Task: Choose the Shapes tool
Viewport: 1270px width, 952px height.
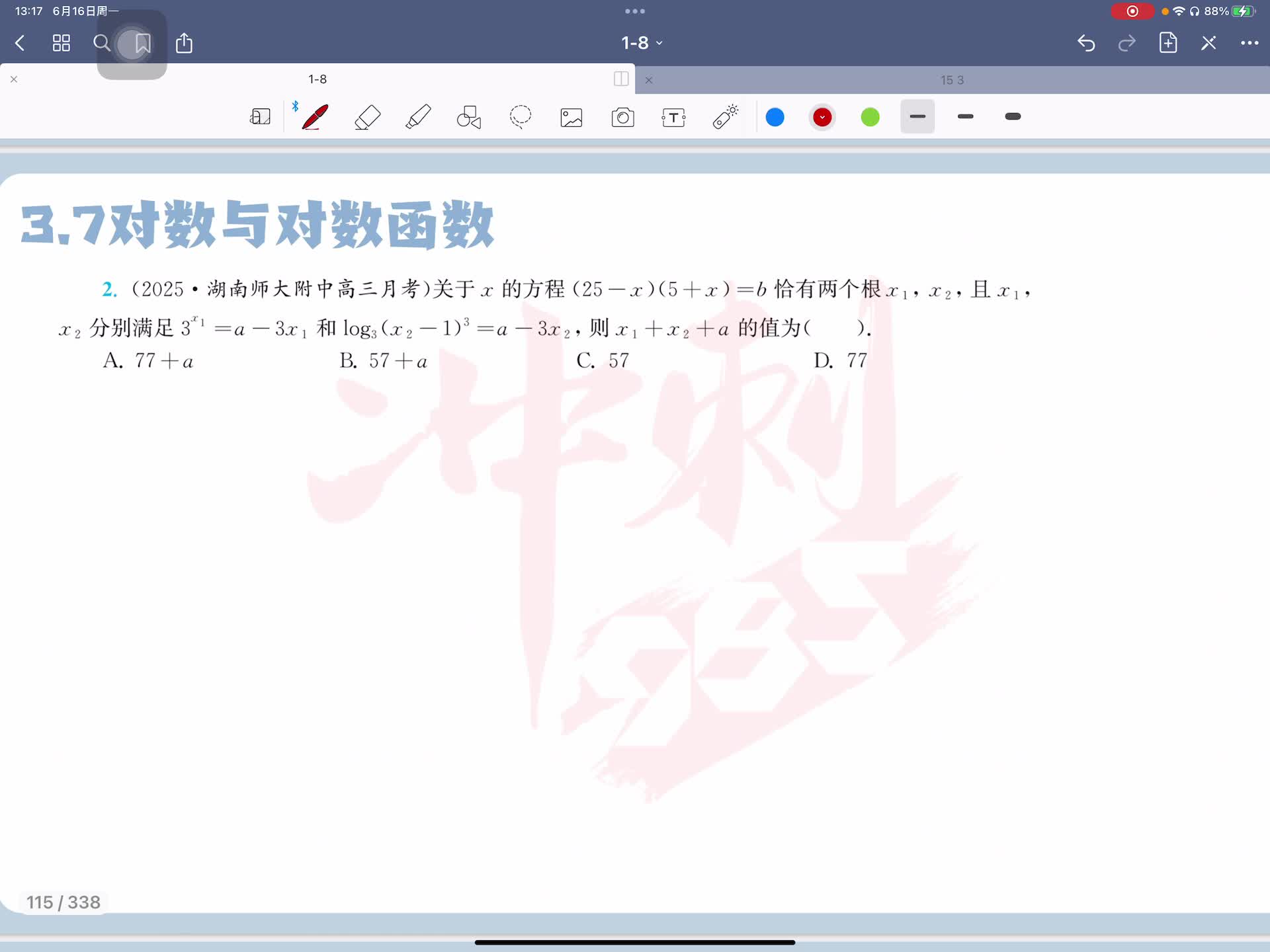Action: click(x=469, y=117)
